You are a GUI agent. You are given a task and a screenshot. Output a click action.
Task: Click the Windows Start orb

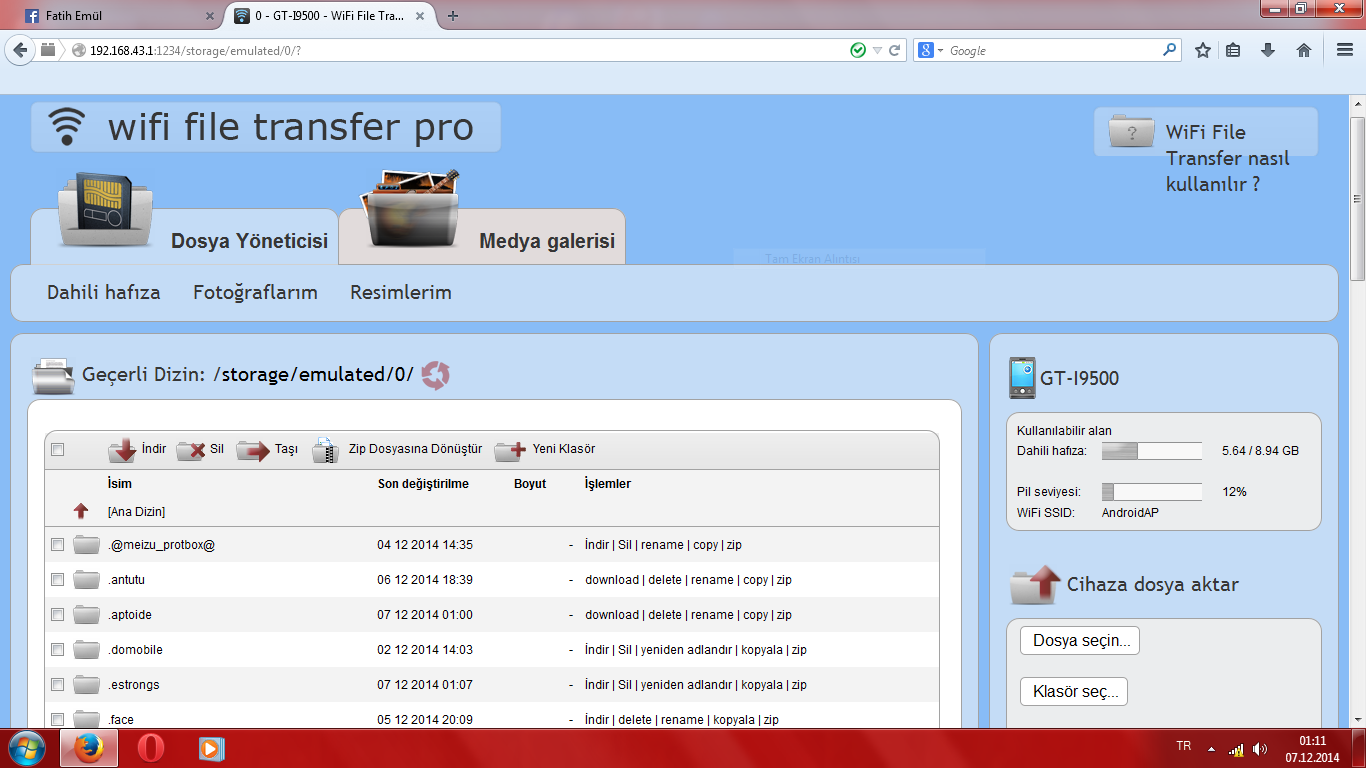[x=27, y=748]
